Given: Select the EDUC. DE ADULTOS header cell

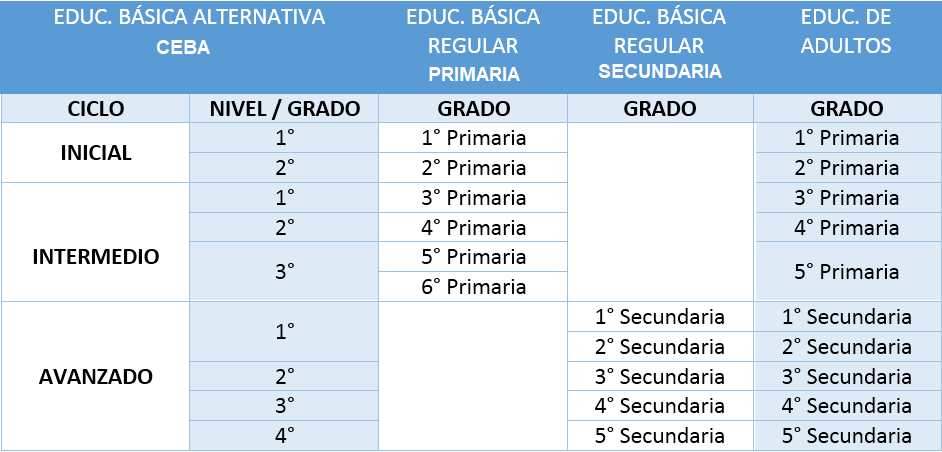Looking at the screenshot, I should (846, 32).
